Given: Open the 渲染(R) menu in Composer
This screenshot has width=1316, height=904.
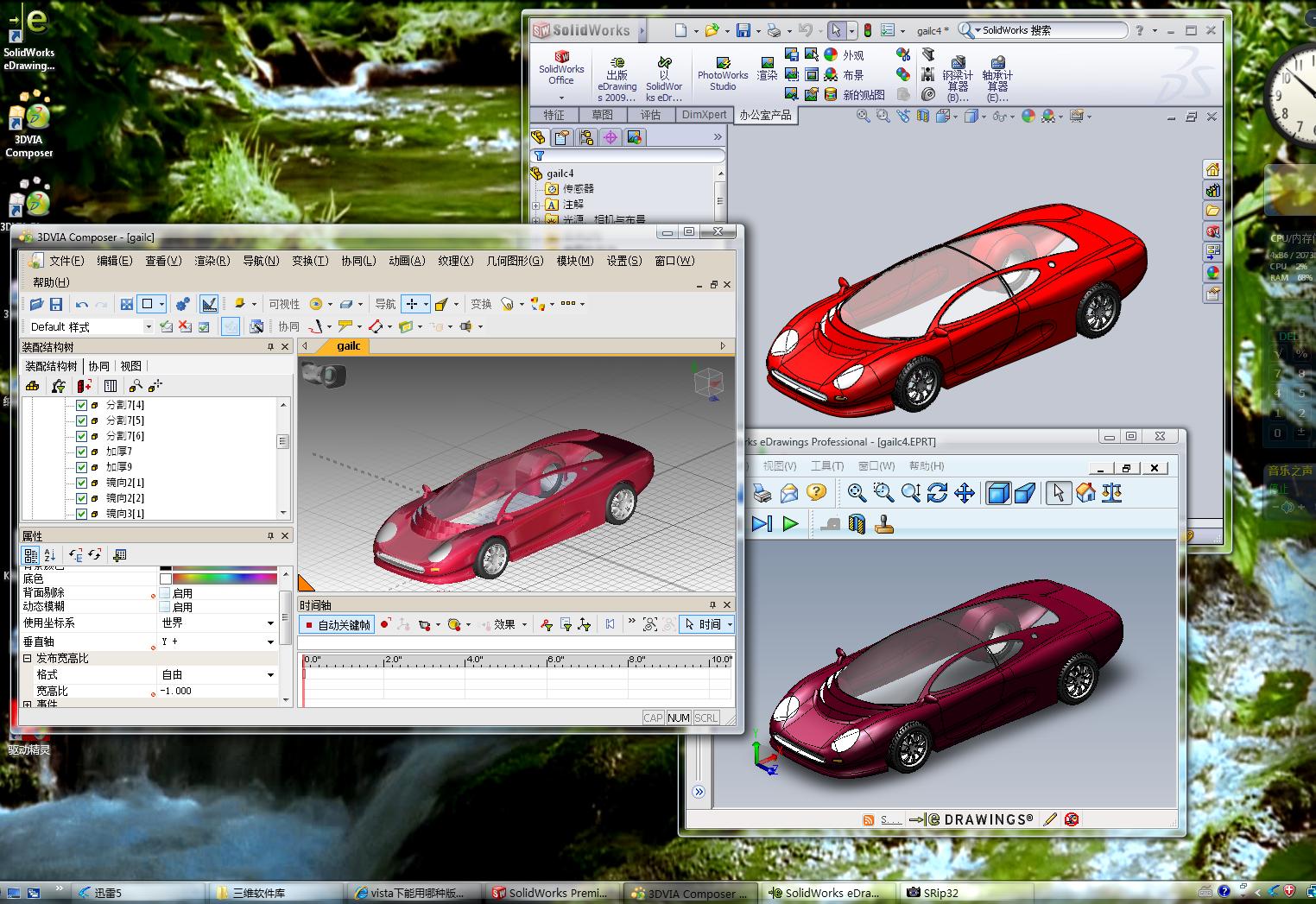Looking at the screenshot, I should pyautogui.click(x=212, y=261).
